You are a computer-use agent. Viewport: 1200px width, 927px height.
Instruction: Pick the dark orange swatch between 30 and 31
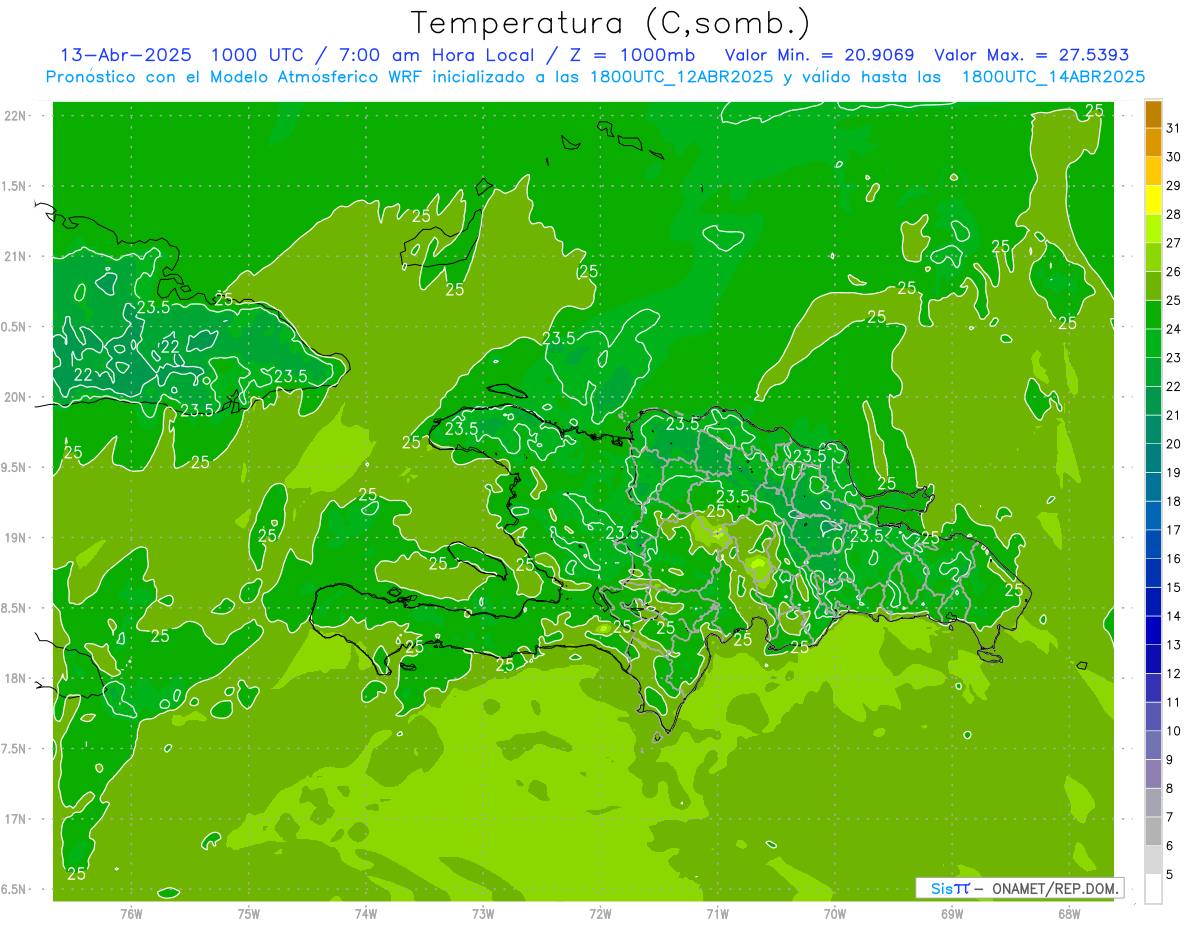tap(1153, 143)
